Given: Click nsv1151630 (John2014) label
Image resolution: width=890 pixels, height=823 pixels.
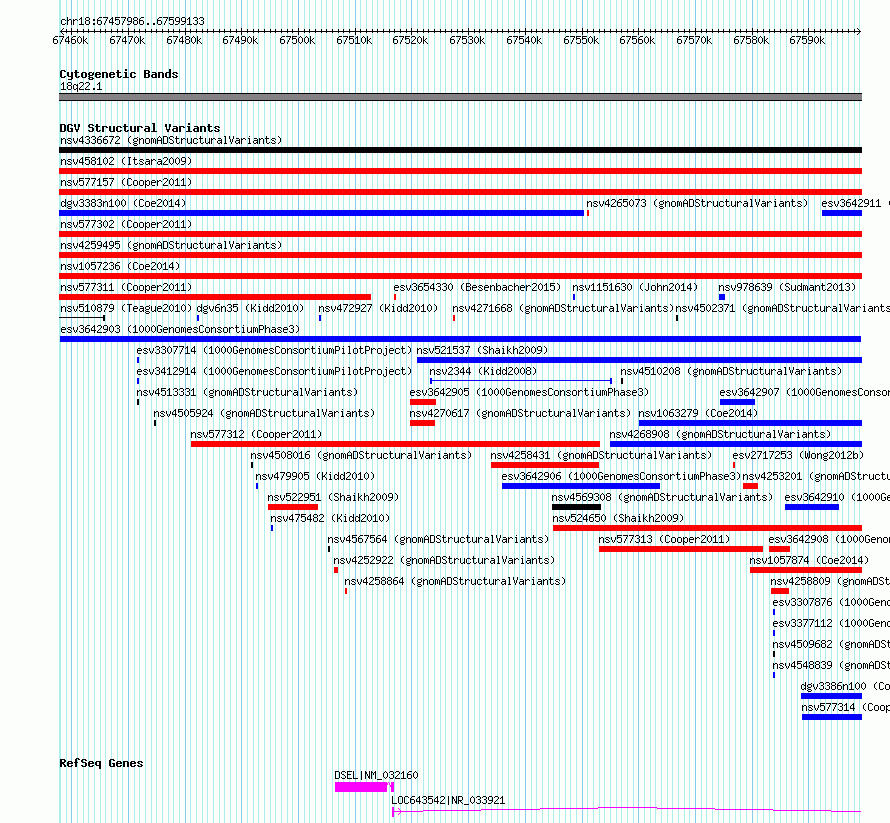Looking at the screenshot, I should click(x=635, y=287).
